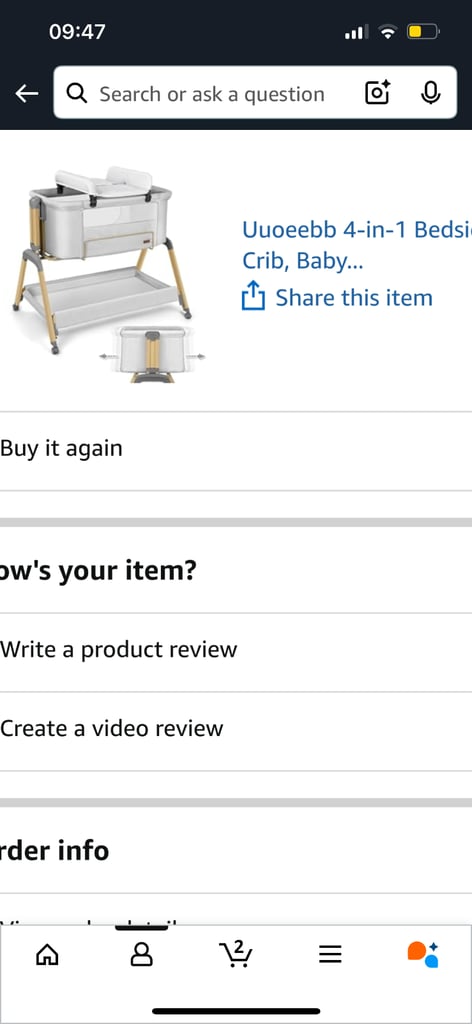Go to Home tab icon

(47, 955)
